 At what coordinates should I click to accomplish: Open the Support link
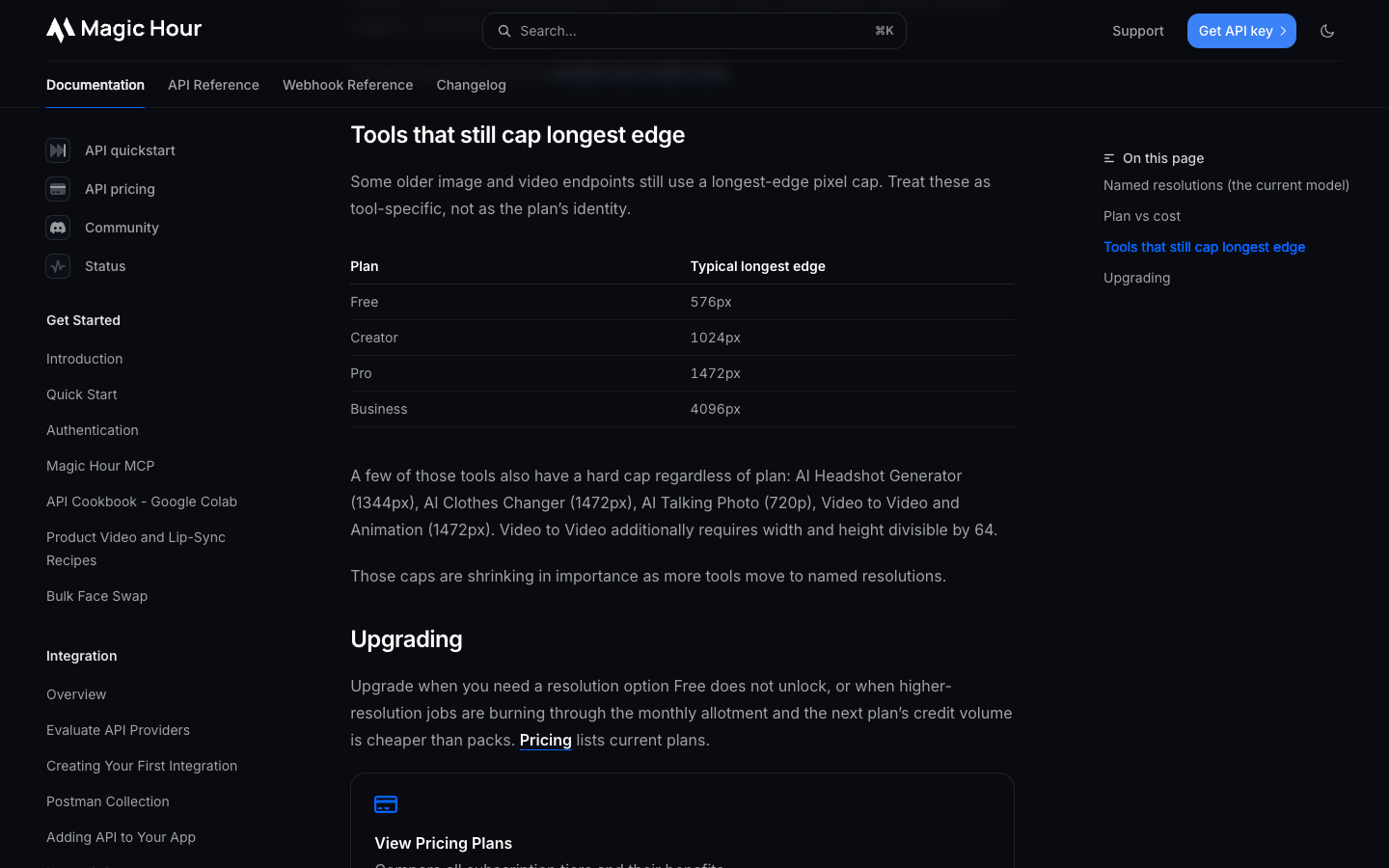[1138, 31]
